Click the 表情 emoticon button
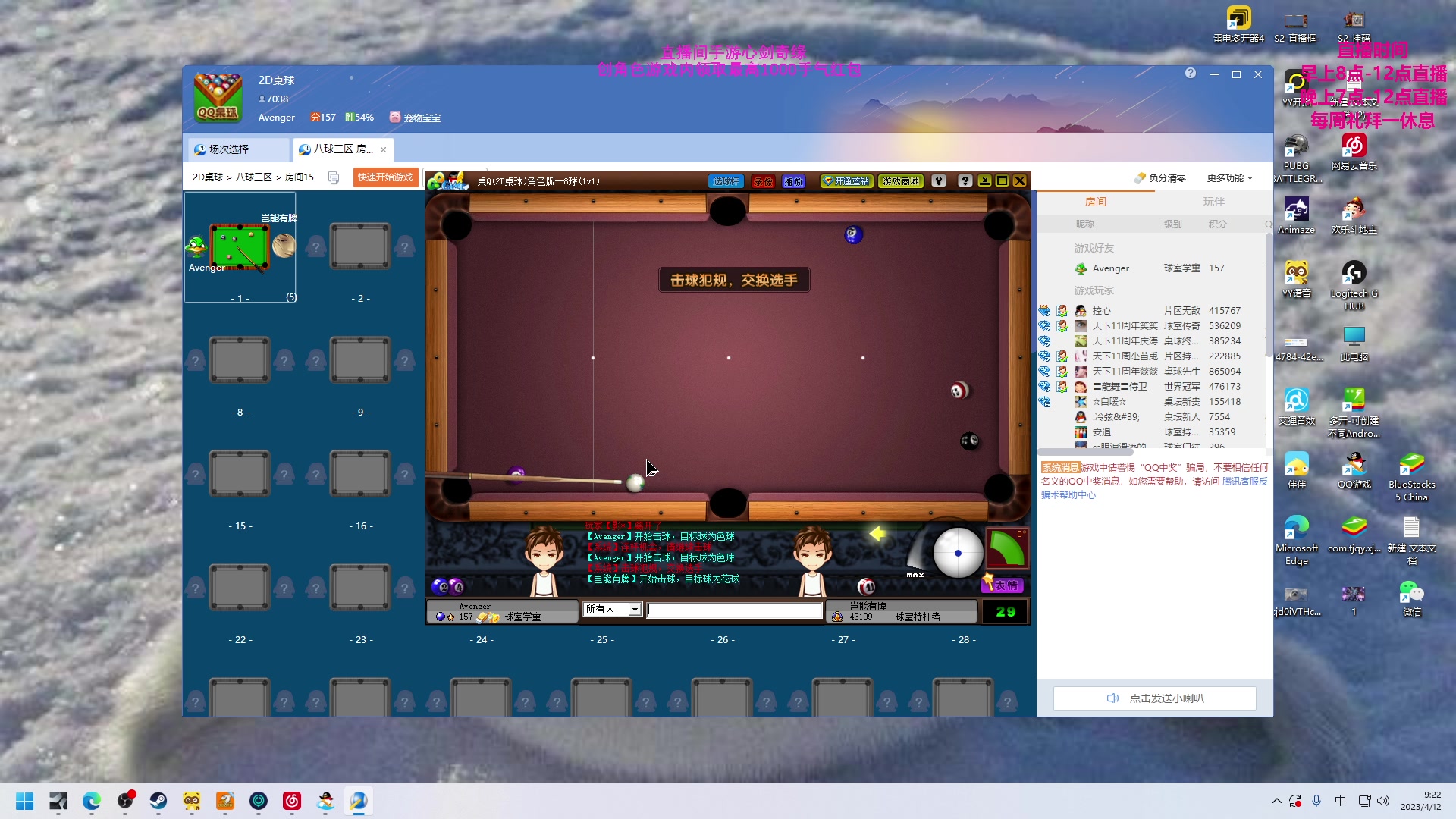1456x819 pixels. click(x=1003, y=585)
